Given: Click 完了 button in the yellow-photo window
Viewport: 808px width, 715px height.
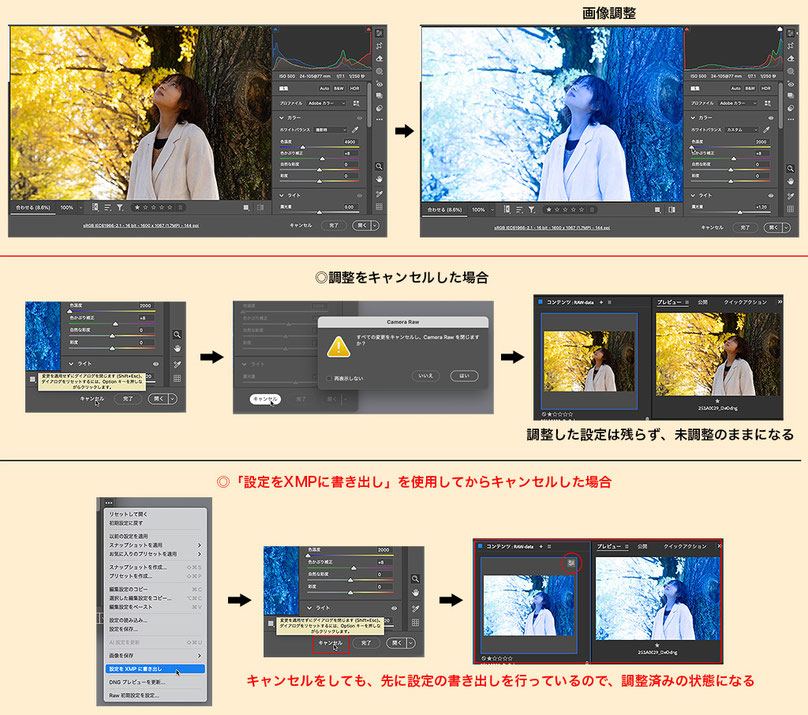Looking at the screenshot, I should [x=334, y=225].
